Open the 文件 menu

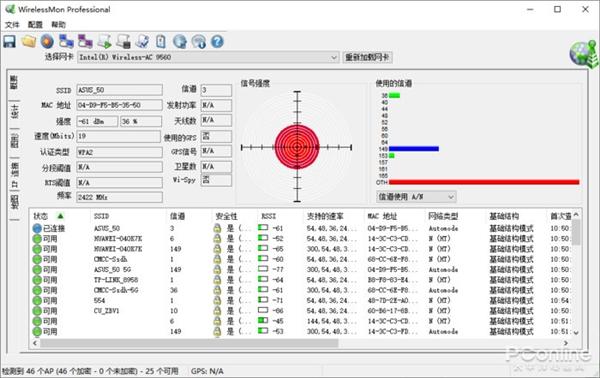point(12,24)
